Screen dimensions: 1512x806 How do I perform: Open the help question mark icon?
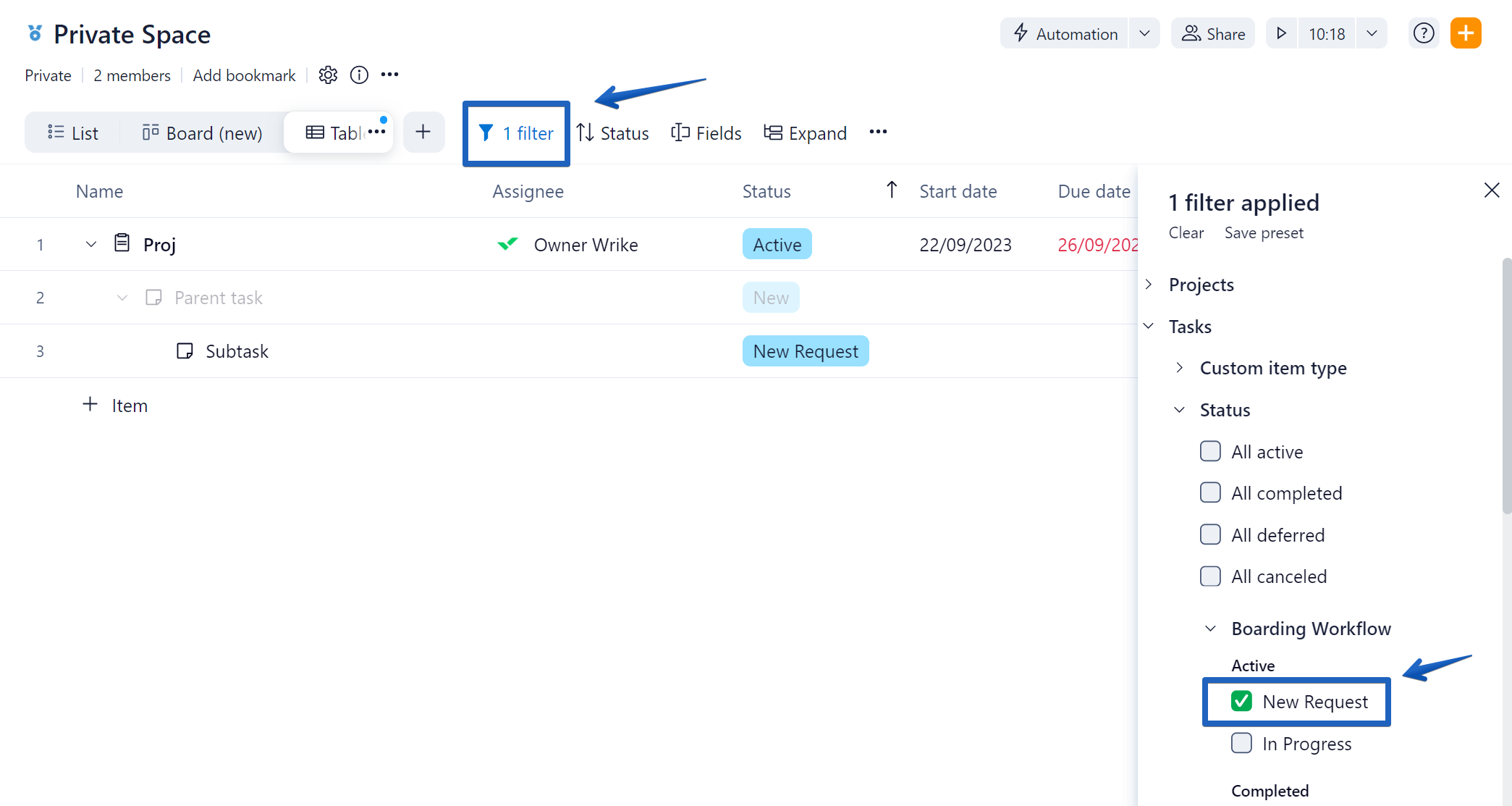click(1423, 33)
